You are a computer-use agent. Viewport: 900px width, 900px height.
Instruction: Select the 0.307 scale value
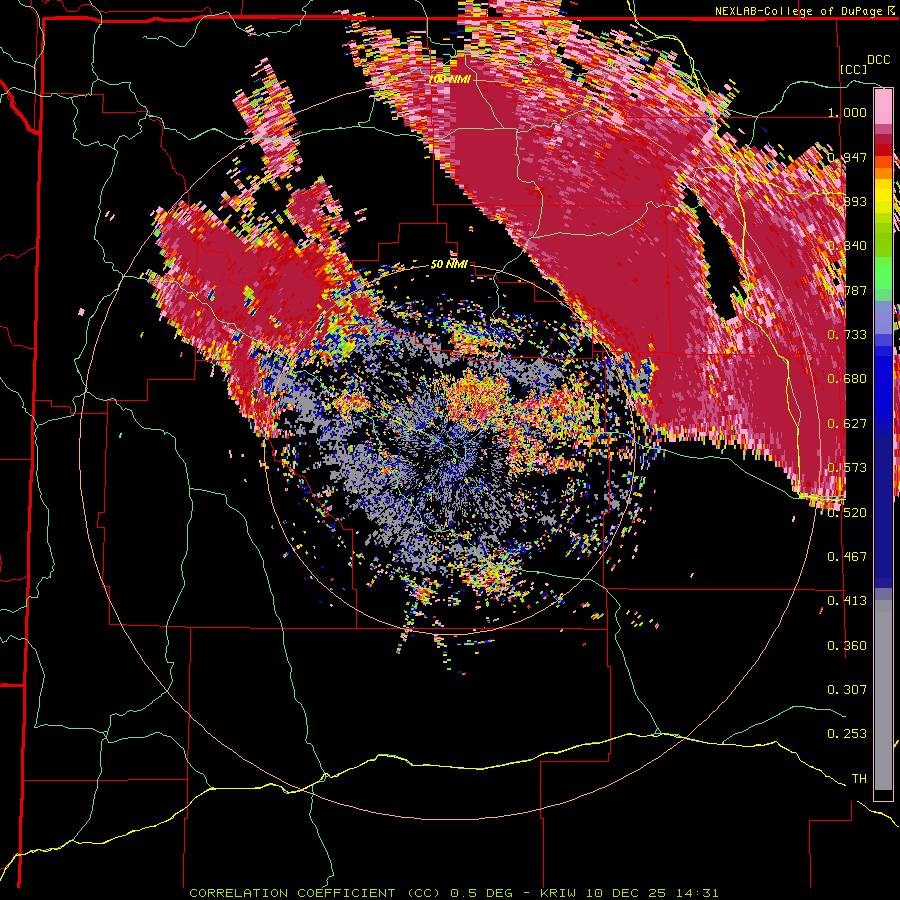click(x=847, y=690)
